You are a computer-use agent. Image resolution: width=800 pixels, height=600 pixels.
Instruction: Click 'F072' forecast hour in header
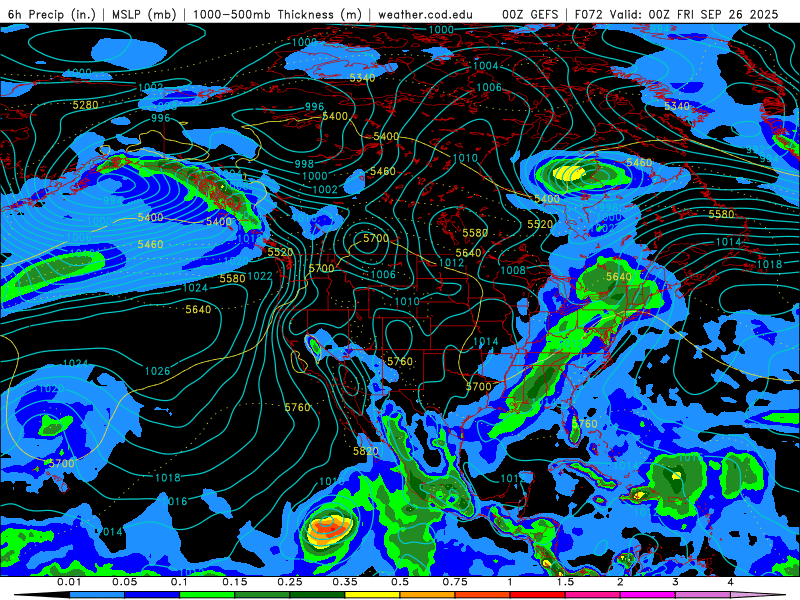(589, 14)
